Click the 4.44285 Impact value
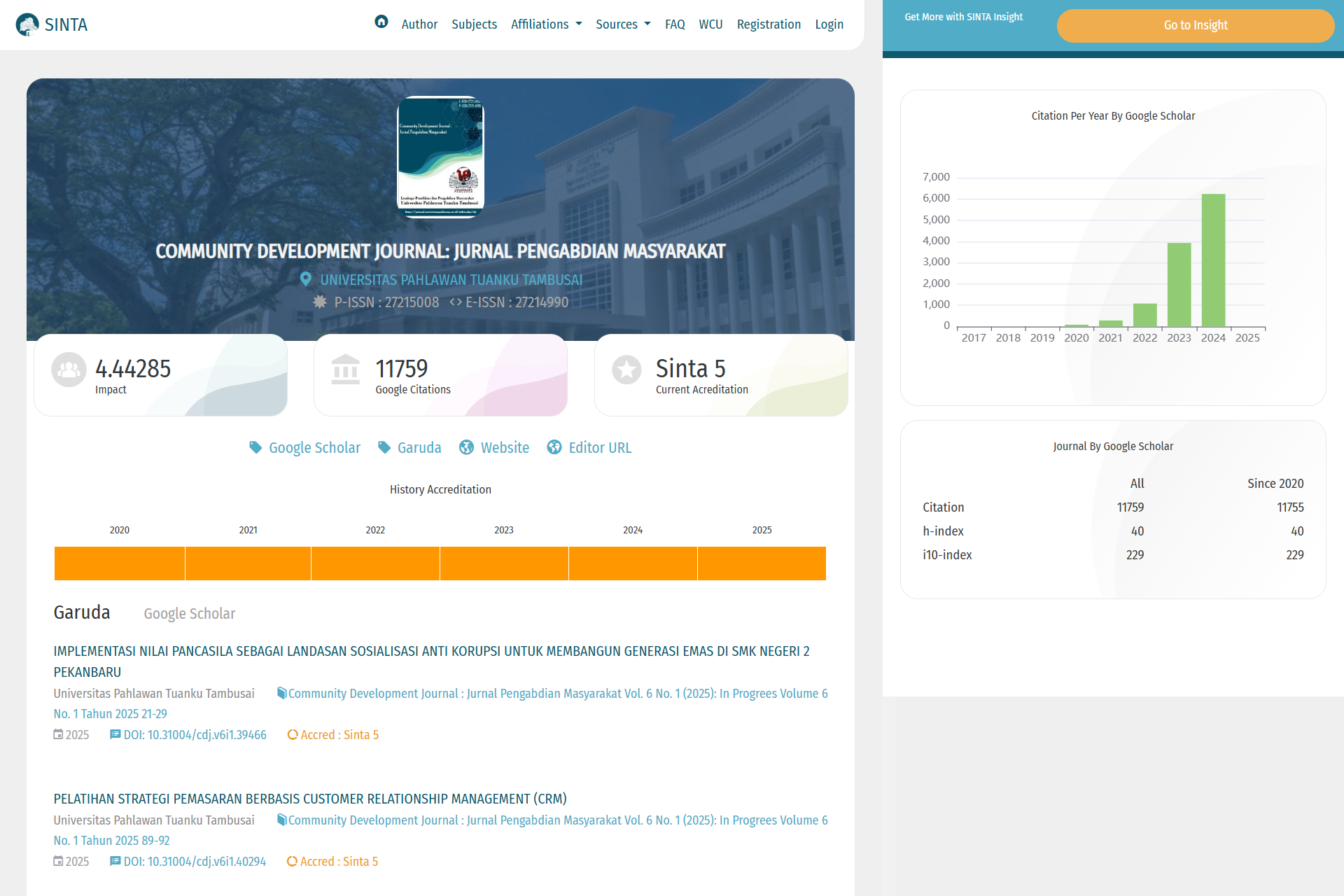Screen dimensions: 1344x896 click(133, 368)
